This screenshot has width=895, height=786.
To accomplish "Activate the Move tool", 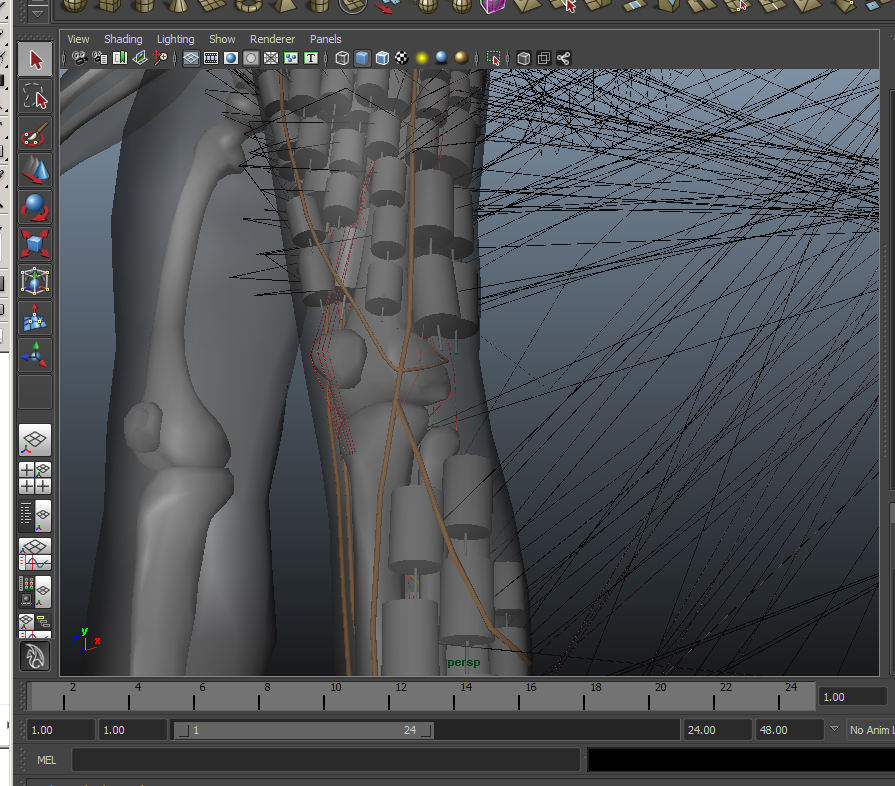I will click(x=36, y=171).
